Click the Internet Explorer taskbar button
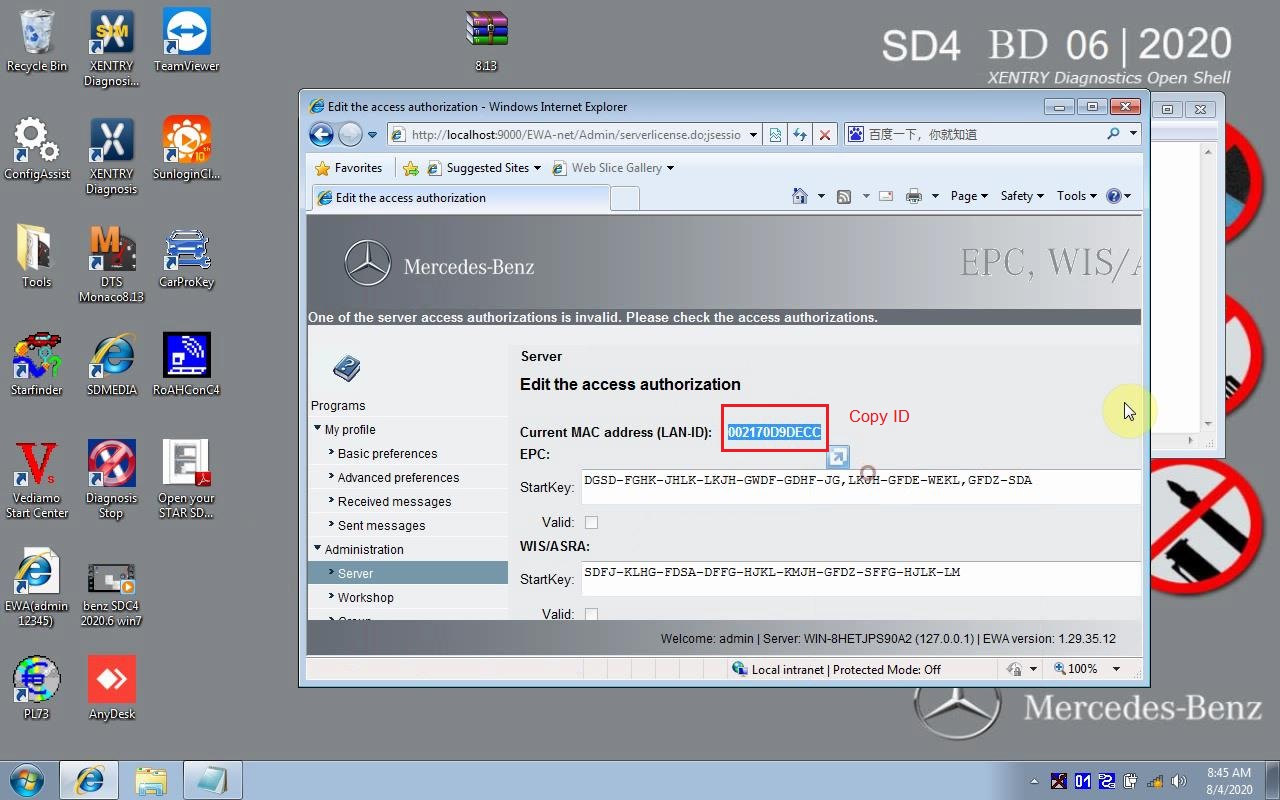 click(89, 780)
